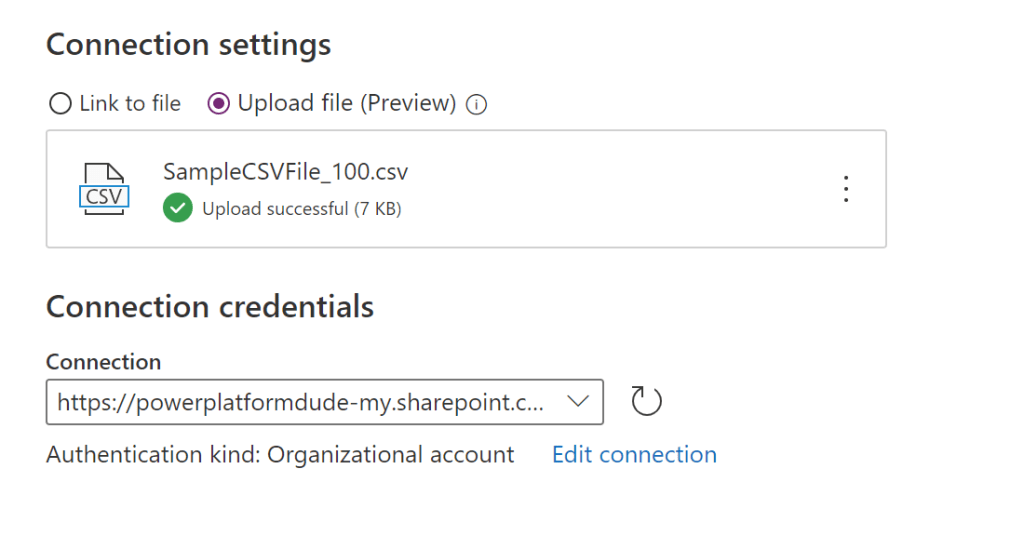Click the info icon beside Upload file
The width and height of the screenshot is (1024, 549).
[477, 104]
